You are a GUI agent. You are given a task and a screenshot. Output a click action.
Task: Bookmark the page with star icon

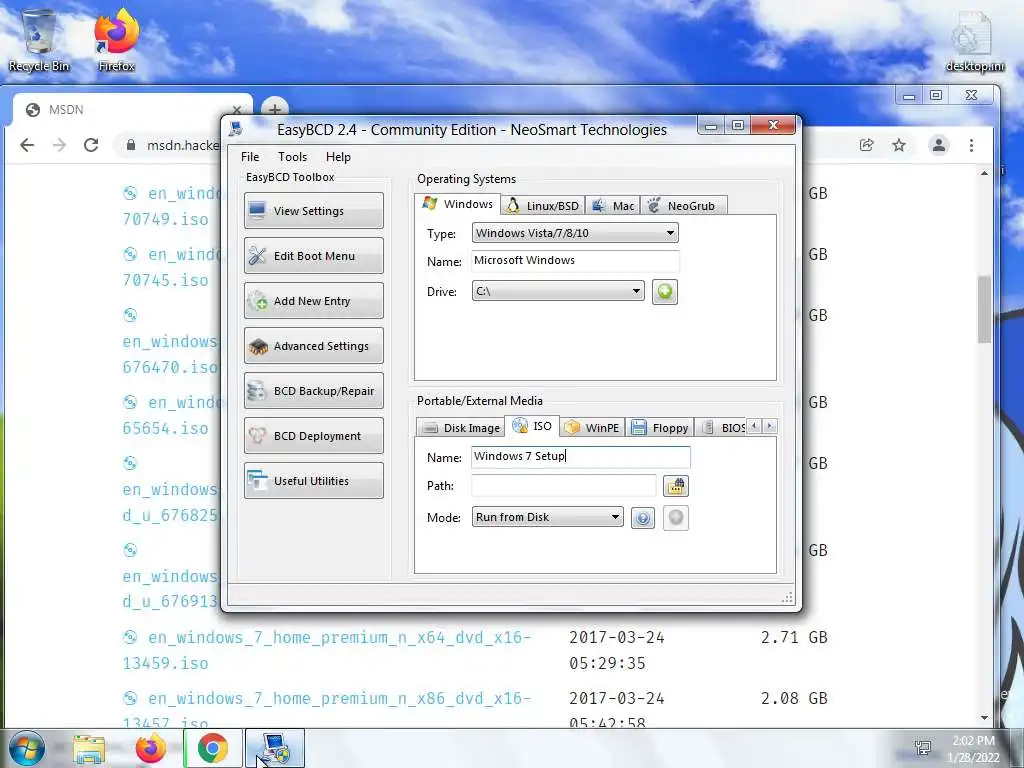[x=899, y=145]
